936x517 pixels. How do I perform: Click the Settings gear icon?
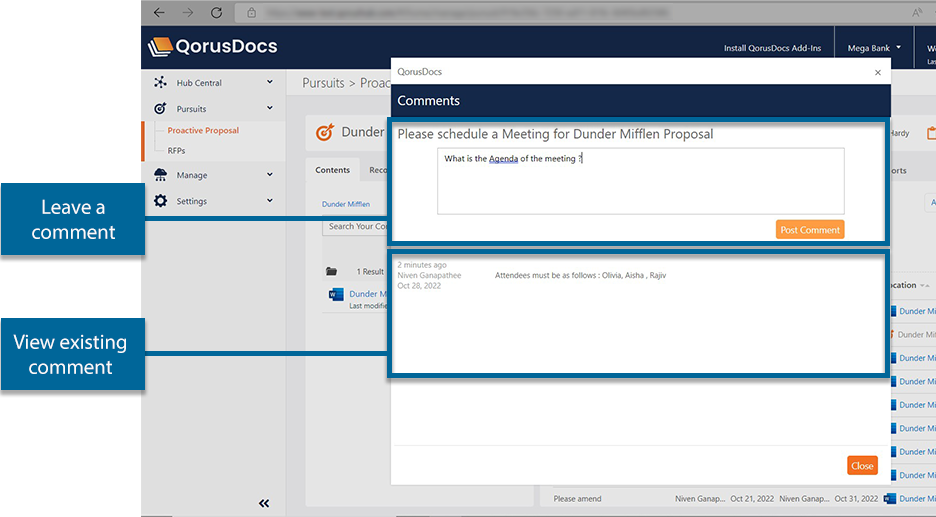pyautogui.click(x=160, y=201)
